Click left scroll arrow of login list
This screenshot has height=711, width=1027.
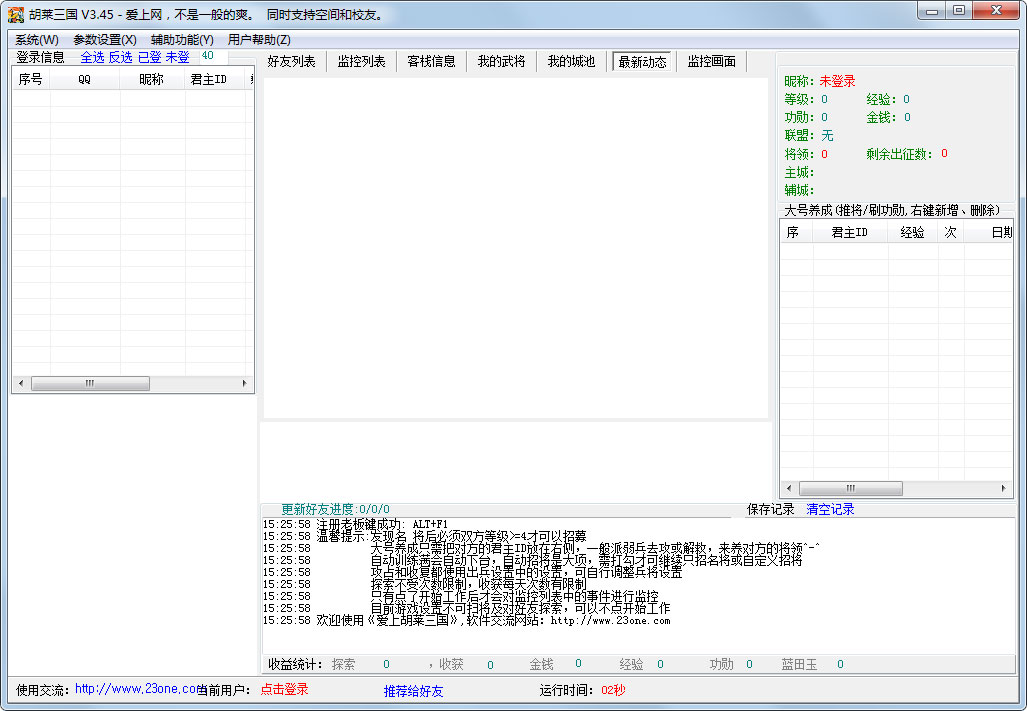click(21, 384)
